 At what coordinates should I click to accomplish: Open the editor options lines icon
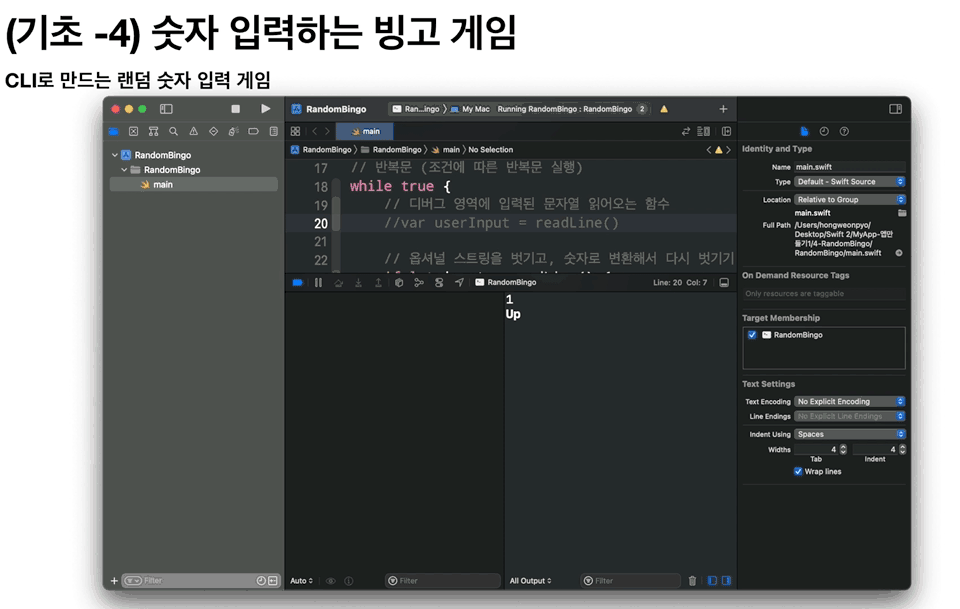[703, 131]
